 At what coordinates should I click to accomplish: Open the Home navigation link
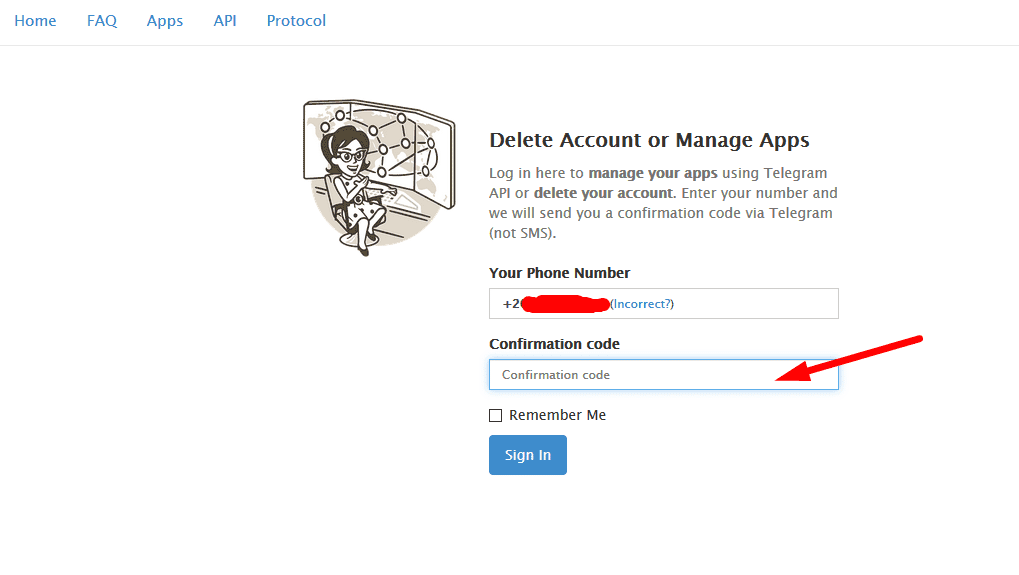pyautogui.click(x=35, y=21)
